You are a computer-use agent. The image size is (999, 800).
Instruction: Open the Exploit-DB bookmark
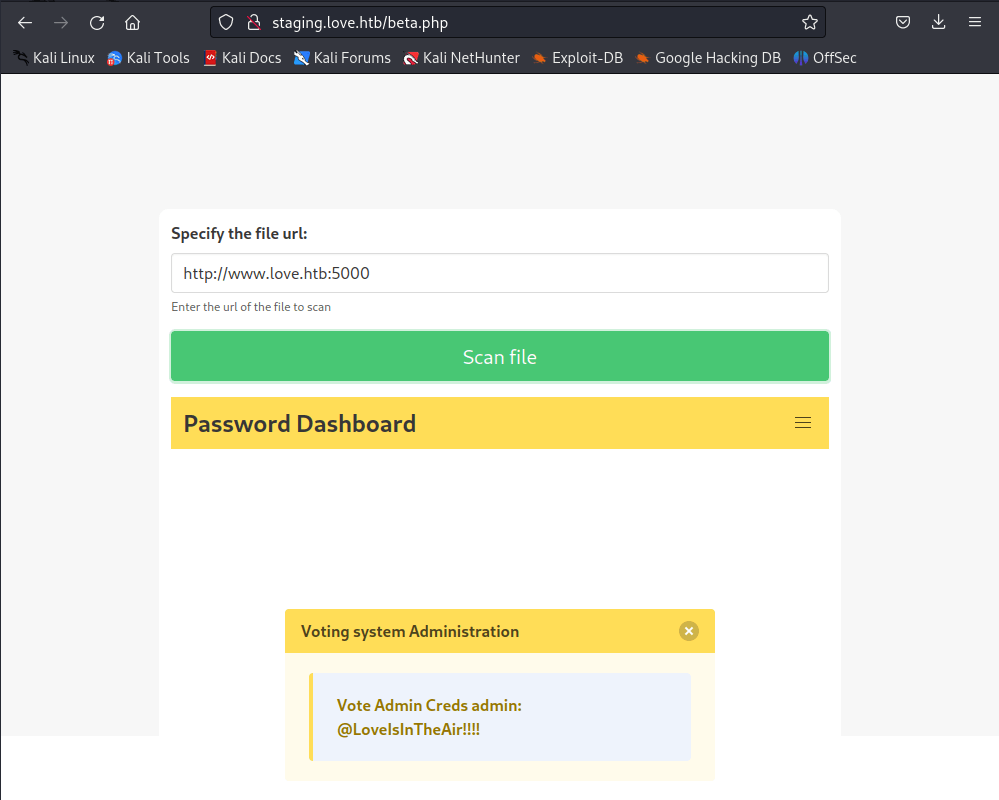coord(577,58)
